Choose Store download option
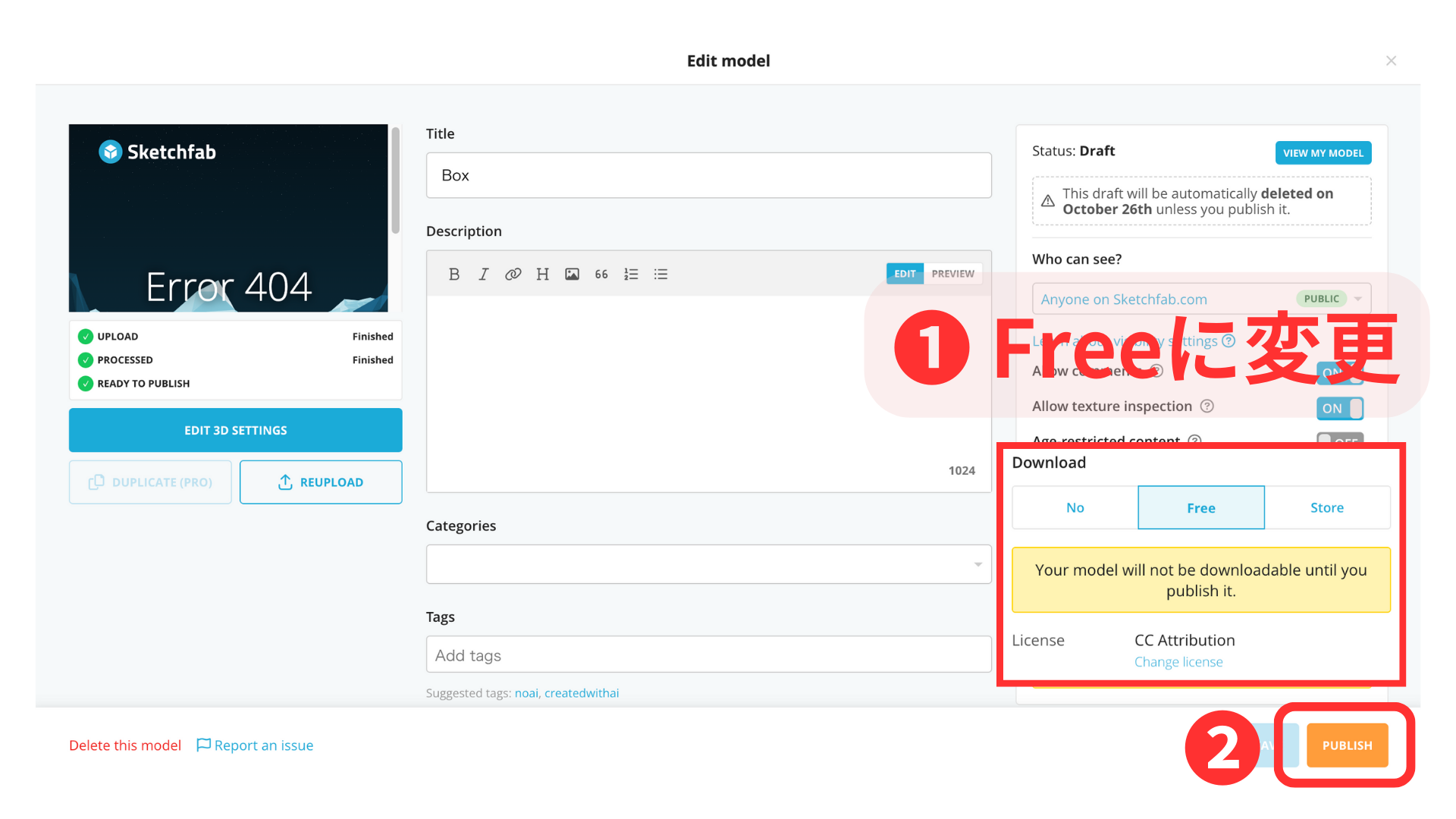The width and height of the screenshot is (1456, 819). coord(1327,507)
